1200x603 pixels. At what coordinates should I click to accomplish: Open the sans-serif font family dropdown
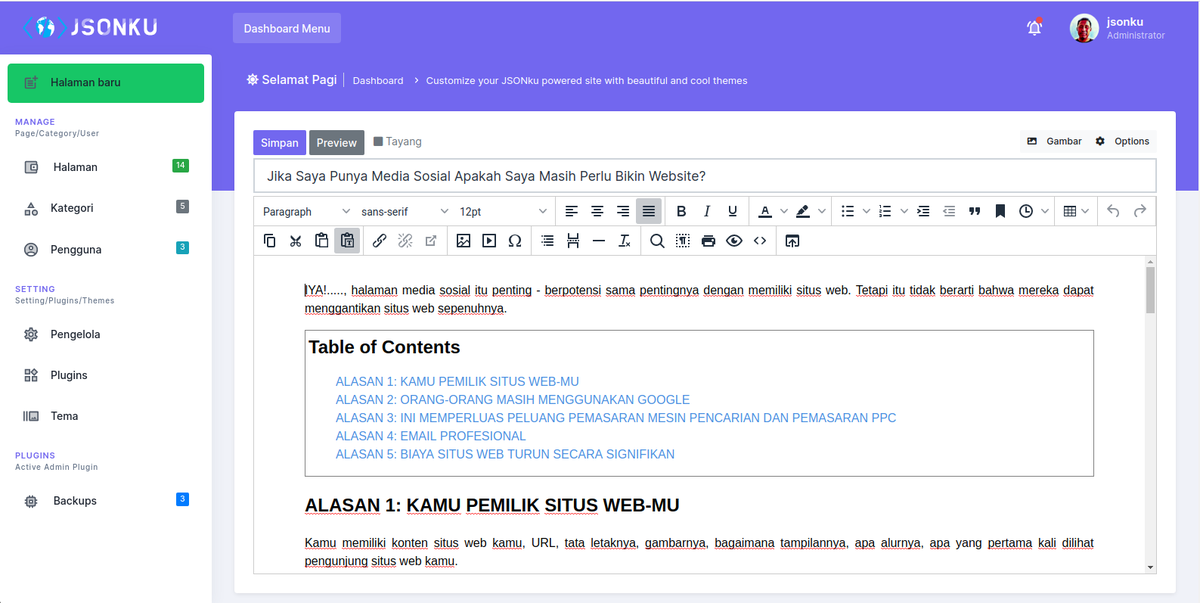405,211
